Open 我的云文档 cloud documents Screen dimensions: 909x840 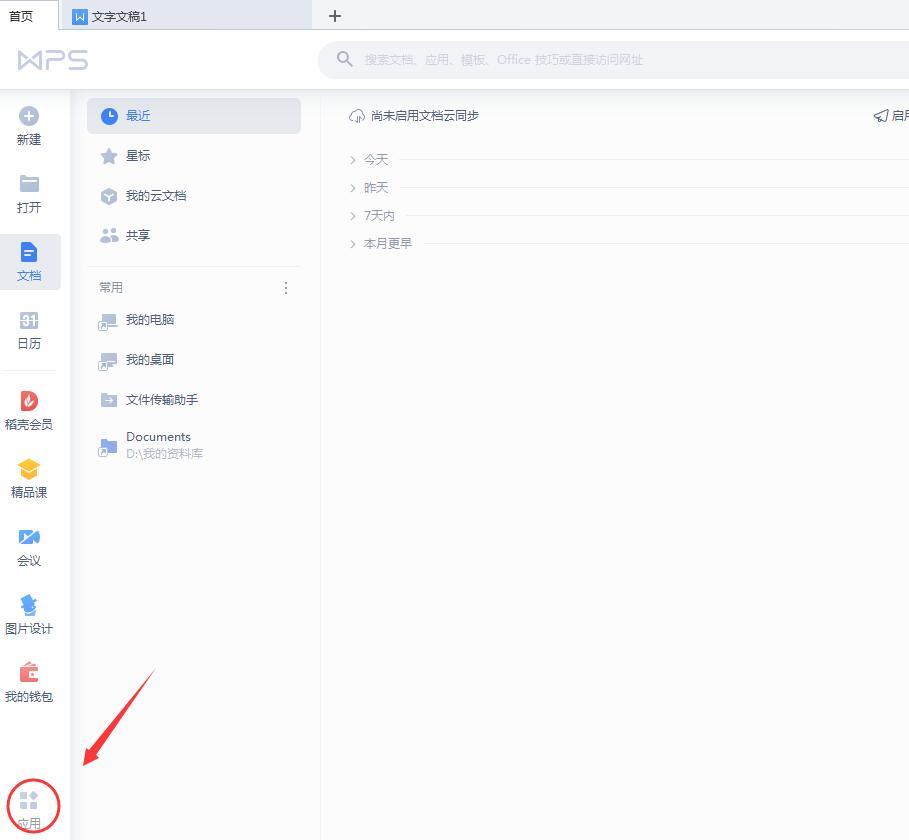point(194,196)
